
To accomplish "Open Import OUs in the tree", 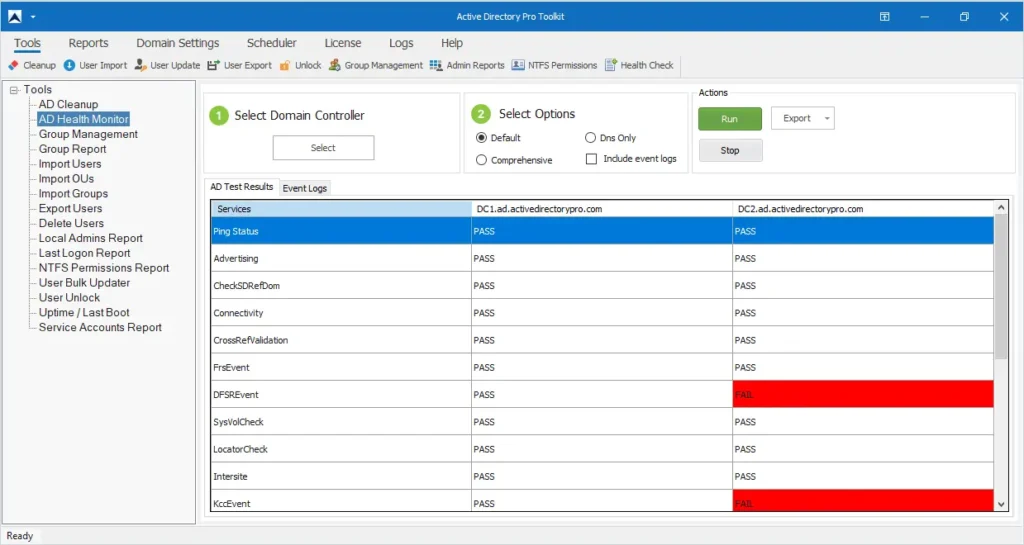I will (66, 179).
